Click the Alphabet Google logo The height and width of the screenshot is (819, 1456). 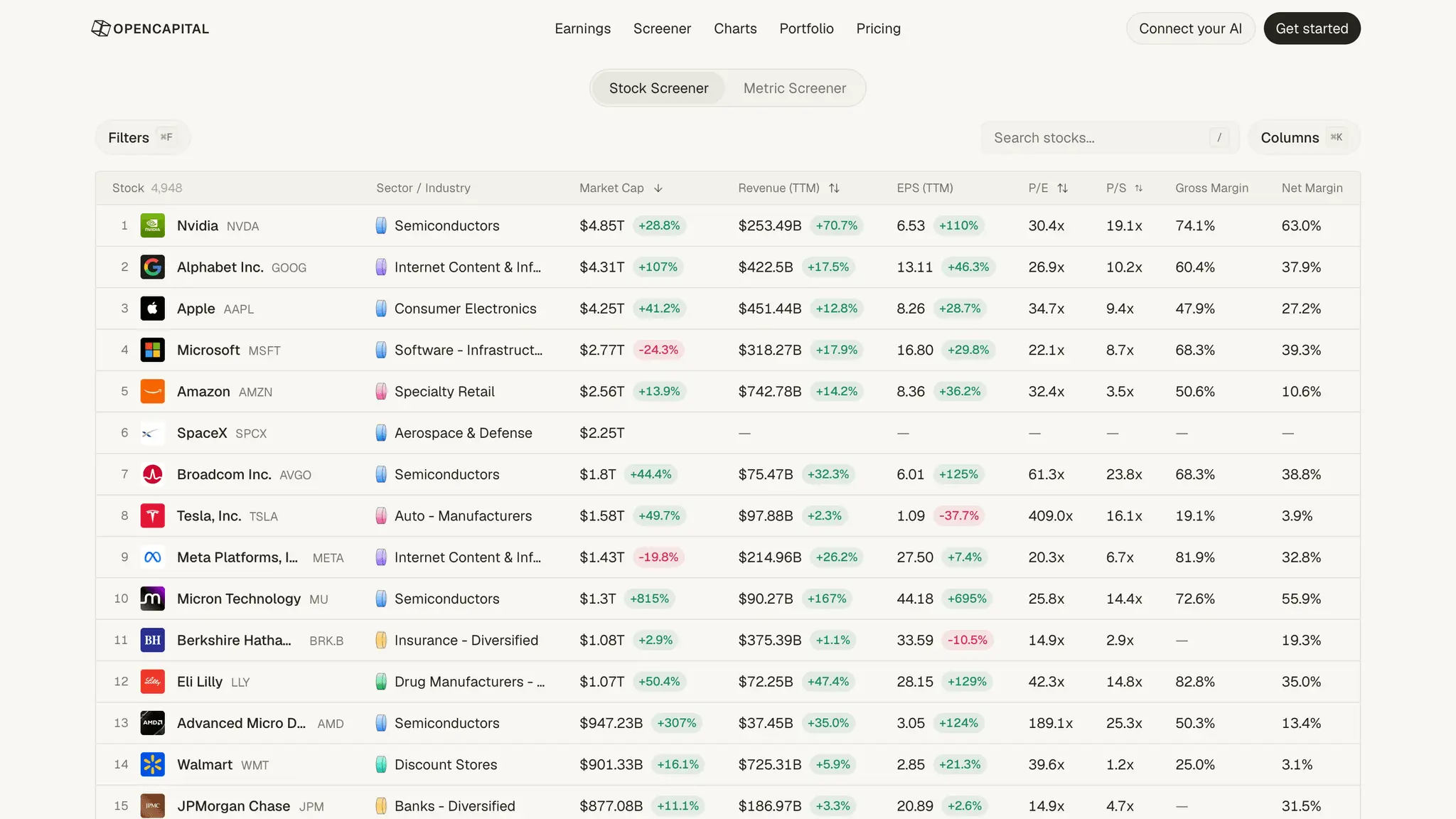click(x=153, y=267)
